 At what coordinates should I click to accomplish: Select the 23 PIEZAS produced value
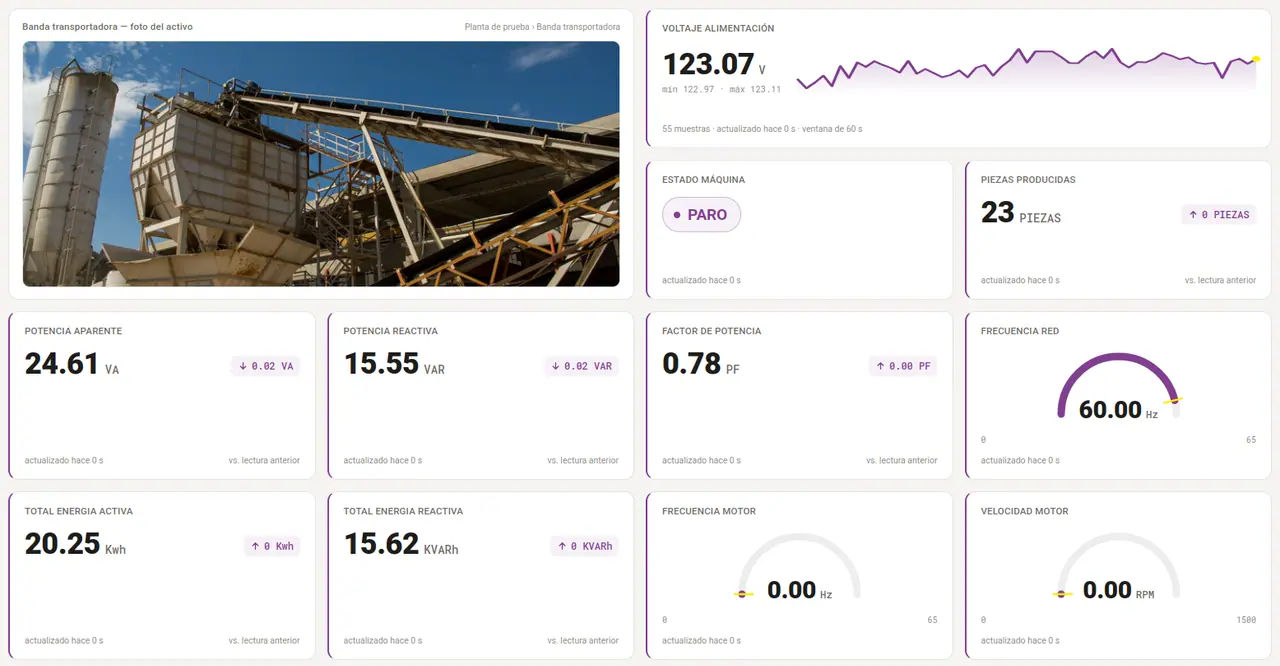click(1021, 212)
